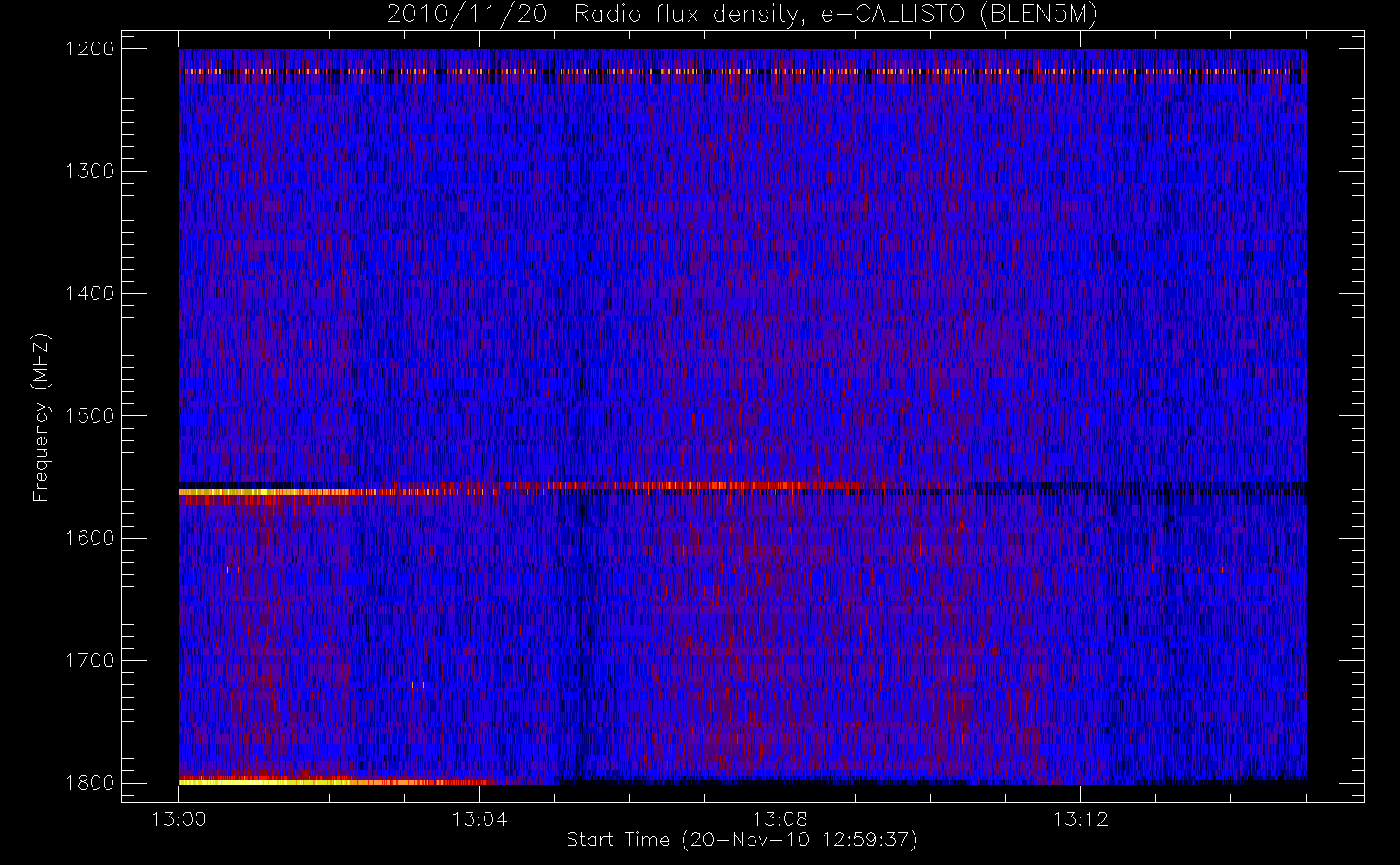Click the 'Start Time (20-Nov-10 12:59:37)' label

coord(742,840)
